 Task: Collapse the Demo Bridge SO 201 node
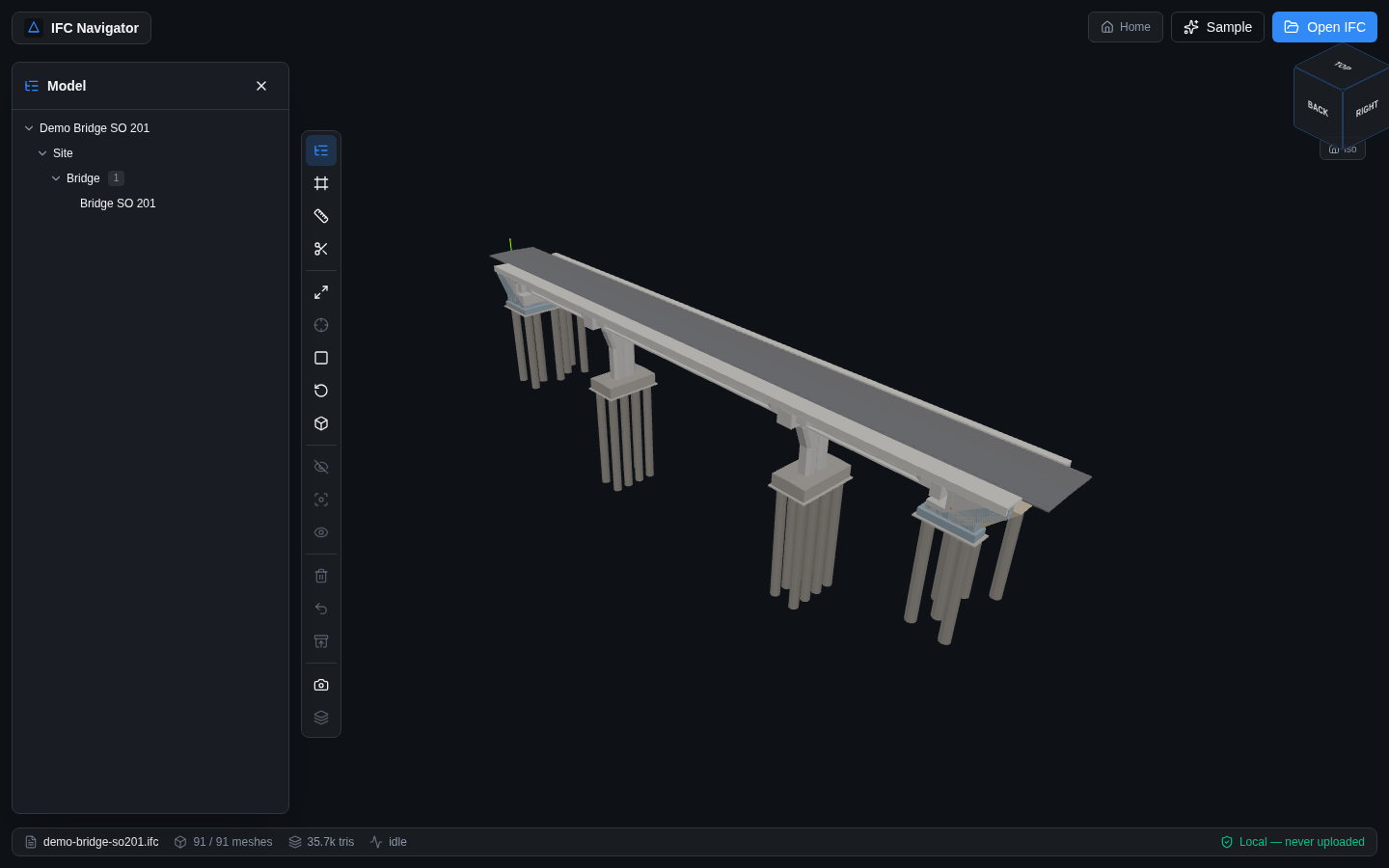29,128
